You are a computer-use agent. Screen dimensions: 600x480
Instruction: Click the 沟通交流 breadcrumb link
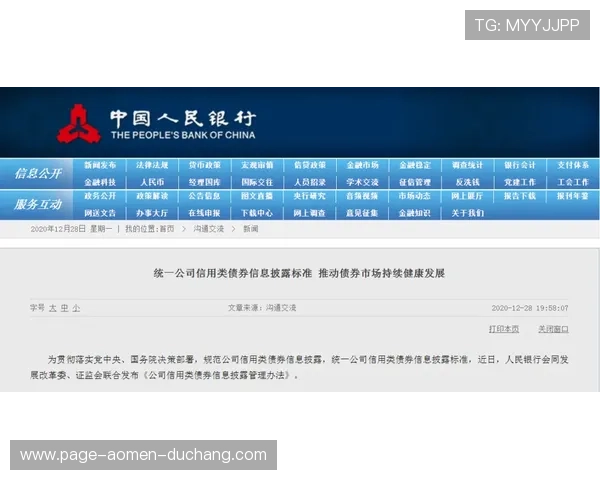pos(209,229)
